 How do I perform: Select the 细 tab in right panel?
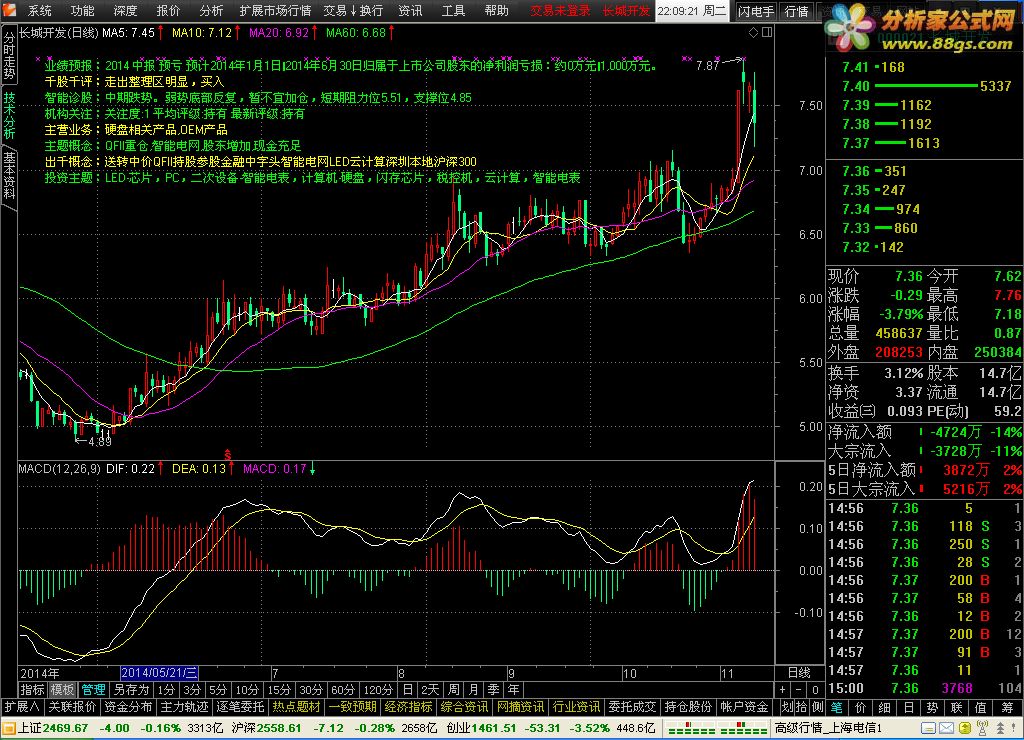(x=885, y=707)
